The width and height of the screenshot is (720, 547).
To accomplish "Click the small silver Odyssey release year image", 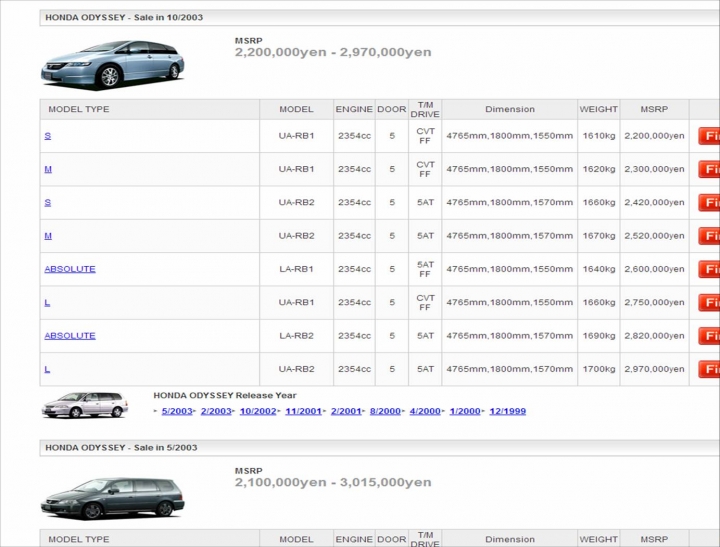I will pos(85,405).
